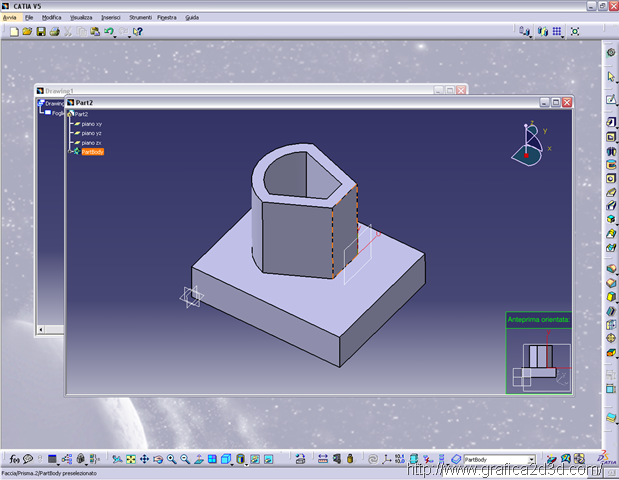The width and height of the screenshot is (619, 480).
Task: Open the Inserisci menu
Action: (110, 17)
